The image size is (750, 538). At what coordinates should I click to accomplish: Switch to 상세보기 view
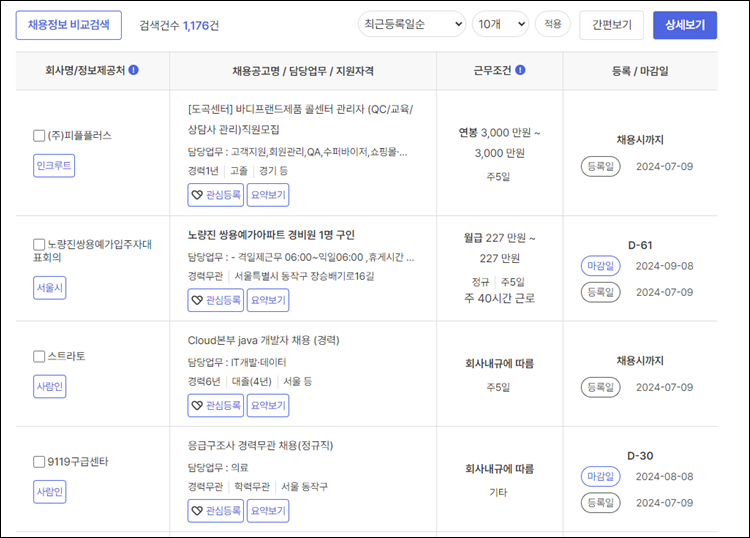(685, 25)
